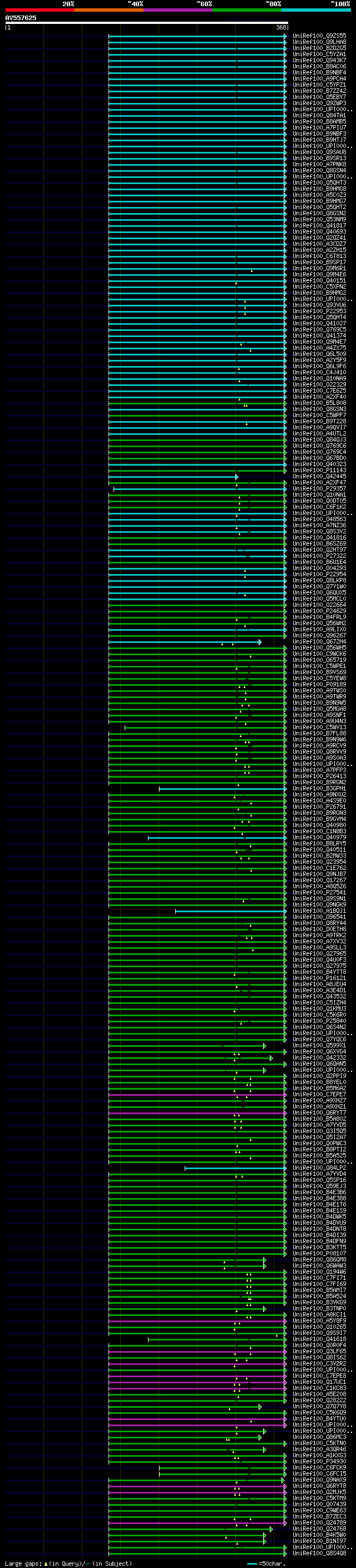This screenshot has width=356, height=1568.
Task: Click the query end position 368
Action: coord(281,27)
